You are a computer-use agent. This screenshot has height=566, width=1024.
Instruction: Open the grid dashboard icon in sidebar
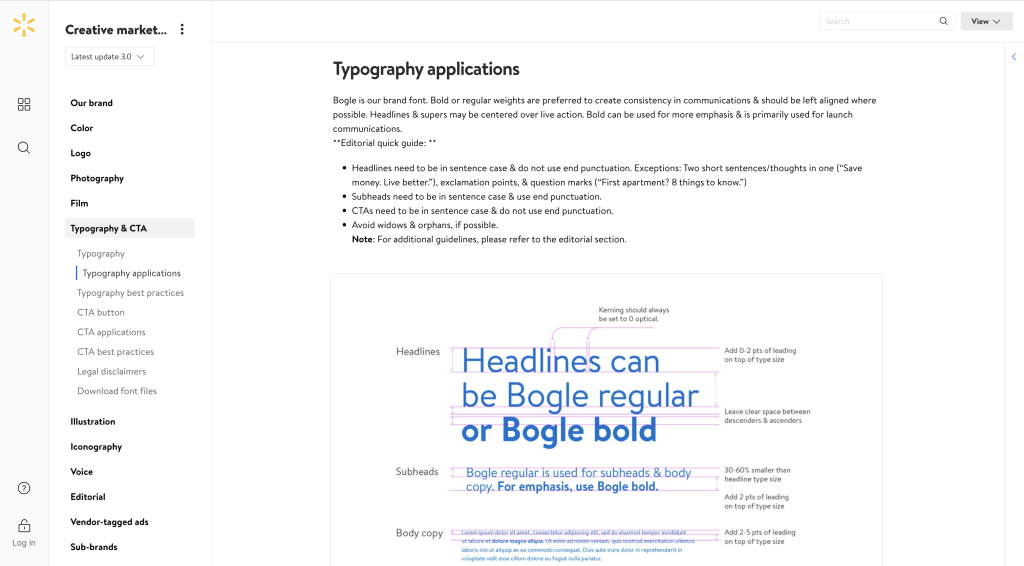[24, 104]
